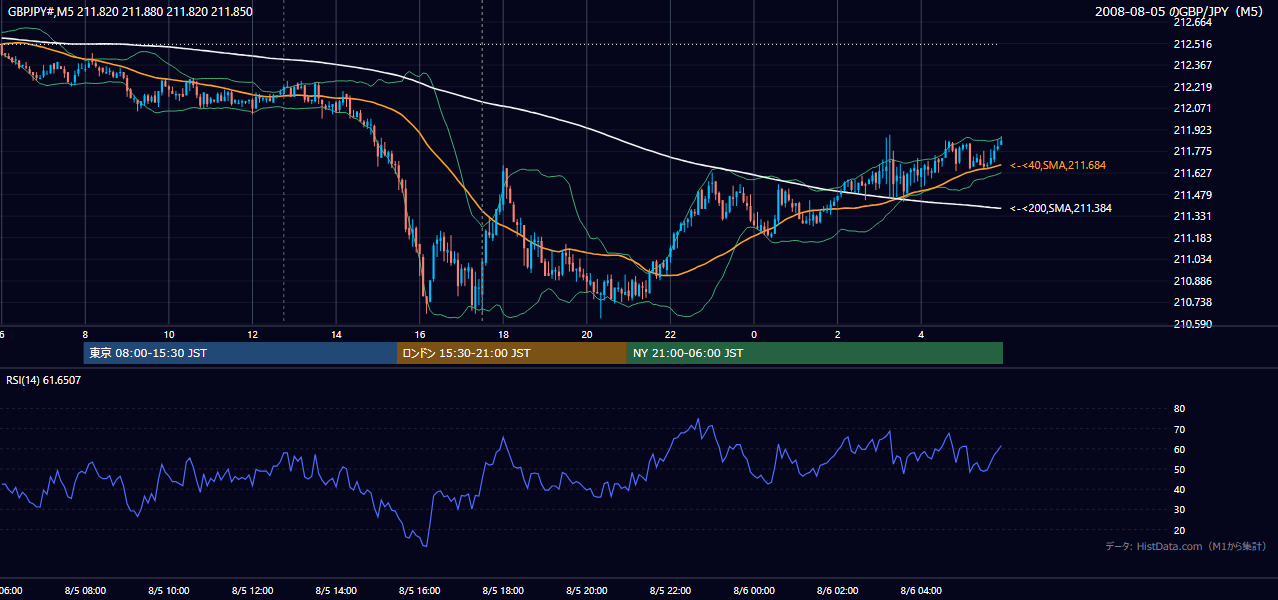The image size is (1278, 600).
Task: Click the 8/6 02:00 bottom time label
Action: click(838, 590)
